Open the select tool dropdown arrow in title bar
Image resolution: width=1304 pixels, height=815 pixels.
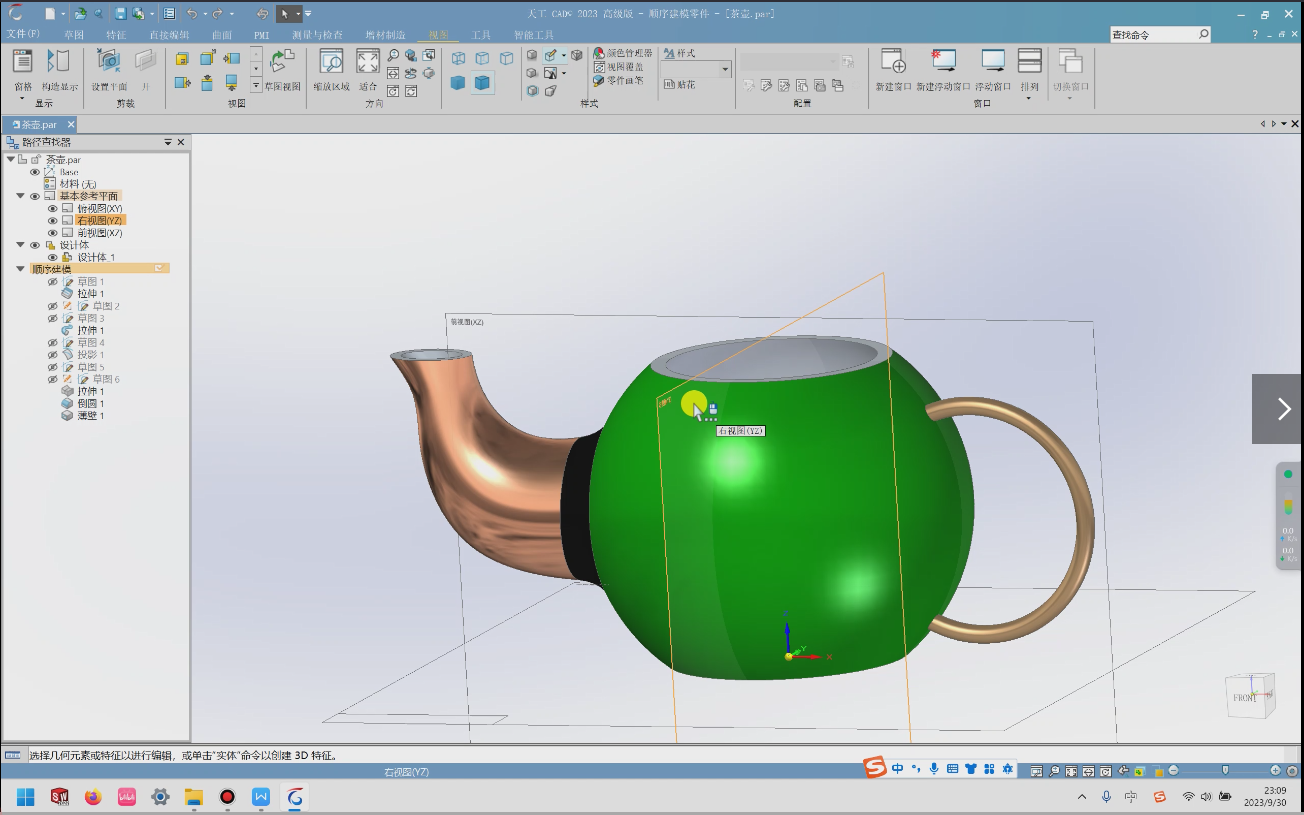[x=297, y=14]
